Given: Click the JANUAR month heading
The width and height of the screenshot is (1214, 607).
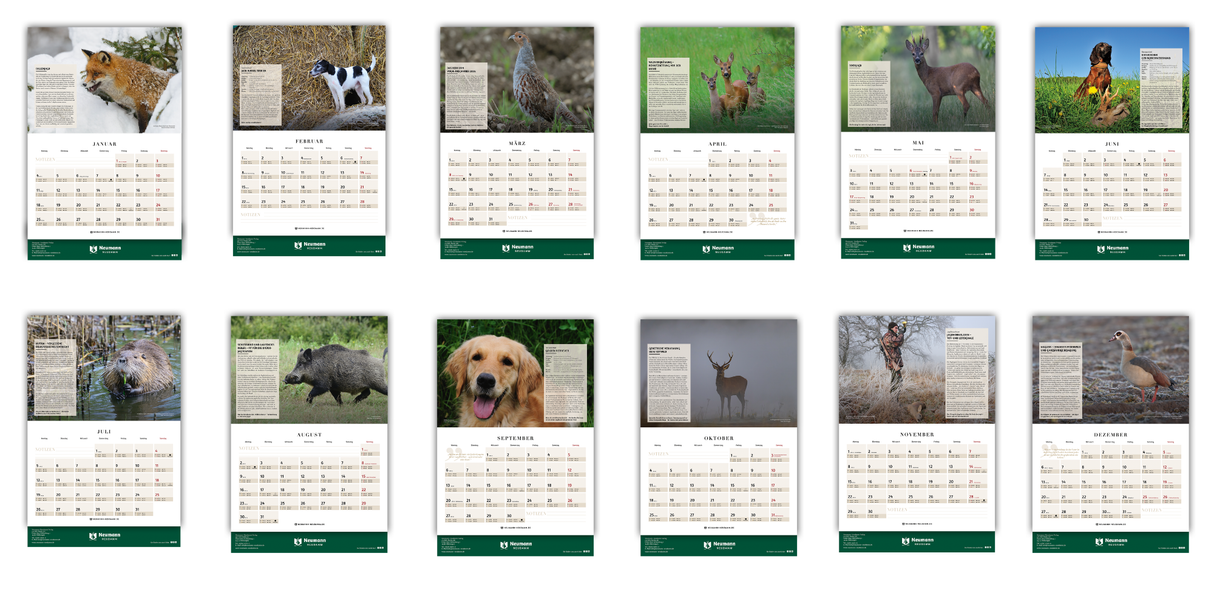Looking at the screenshot, I should [104, 144].
